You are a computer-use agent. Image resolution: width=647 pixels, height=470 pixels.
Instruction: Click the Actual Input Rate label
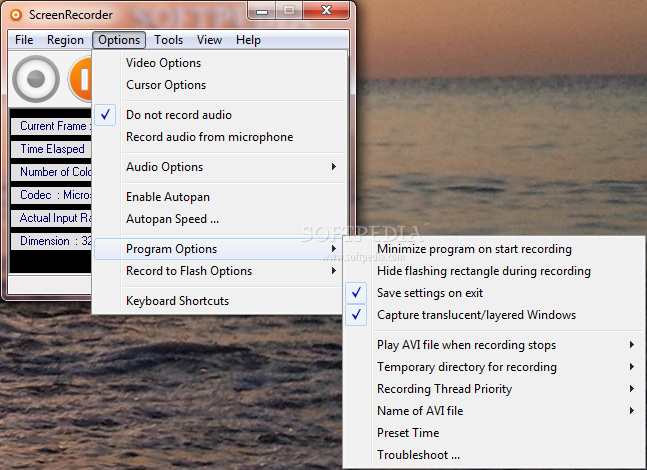pyautogui.click(x=51, y=218)
